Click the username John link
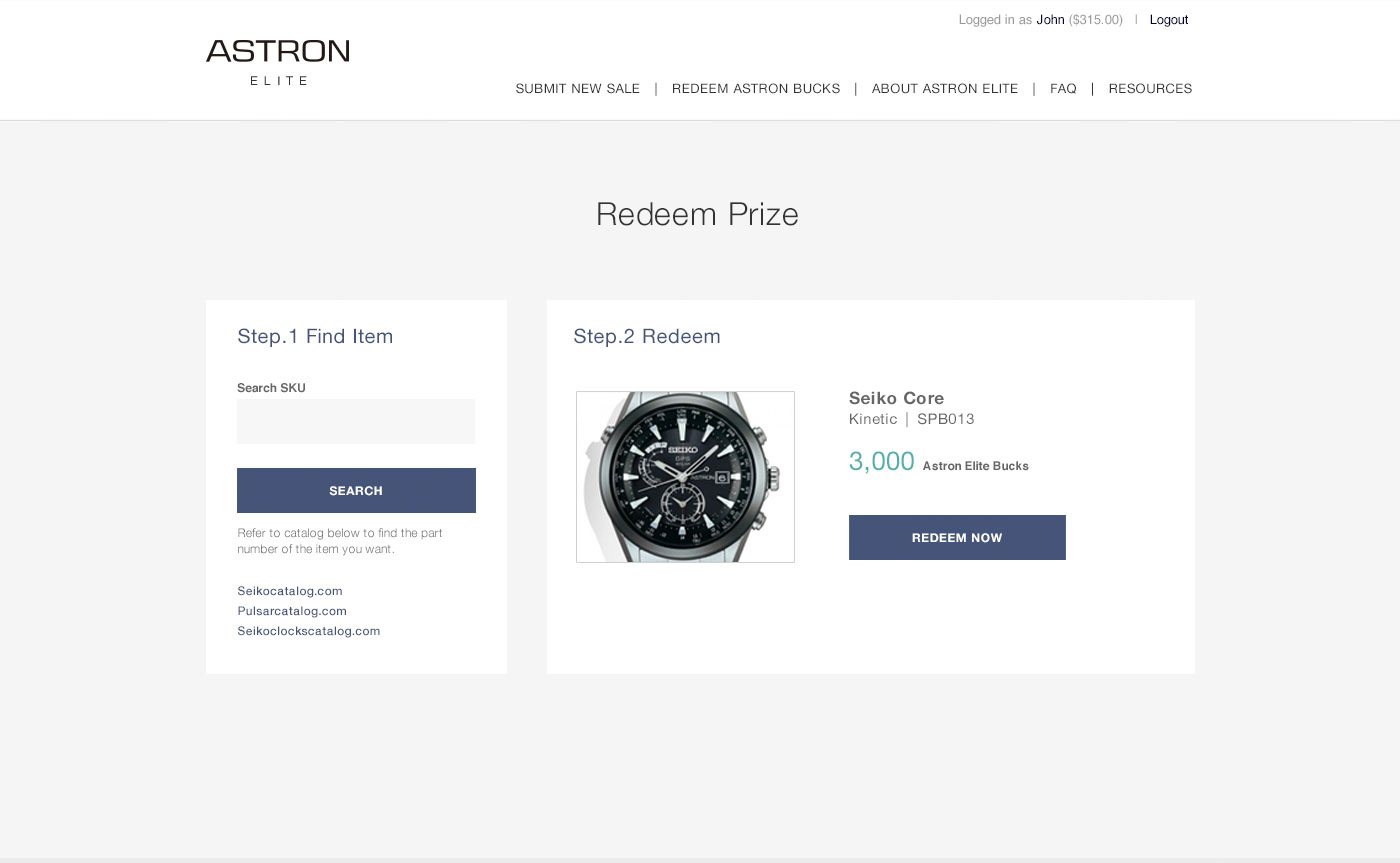Screen dimensions: 1400x863 (1050, 20)
